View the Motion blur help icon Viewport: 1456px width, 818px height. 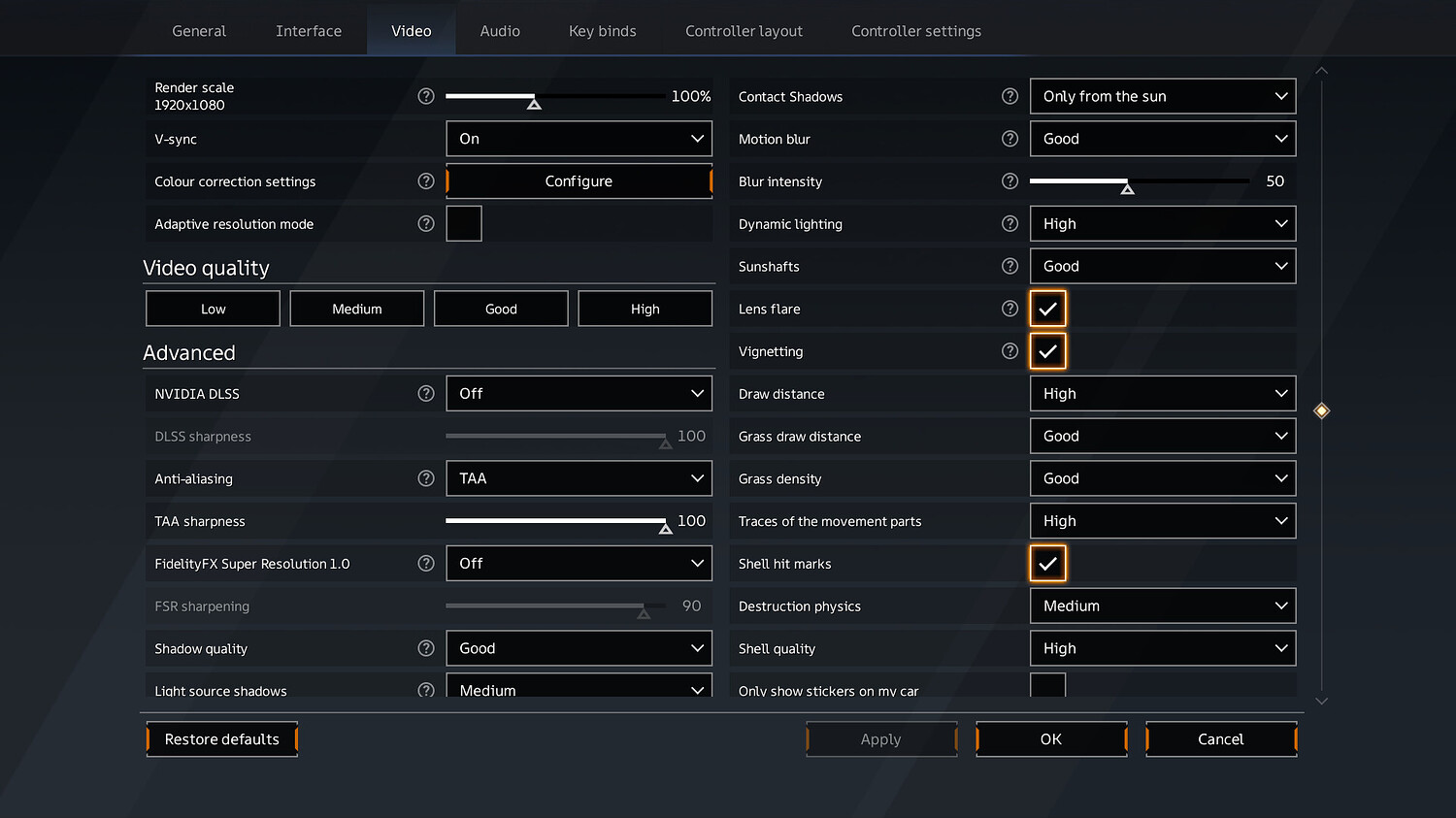(x=1009, y=139)
